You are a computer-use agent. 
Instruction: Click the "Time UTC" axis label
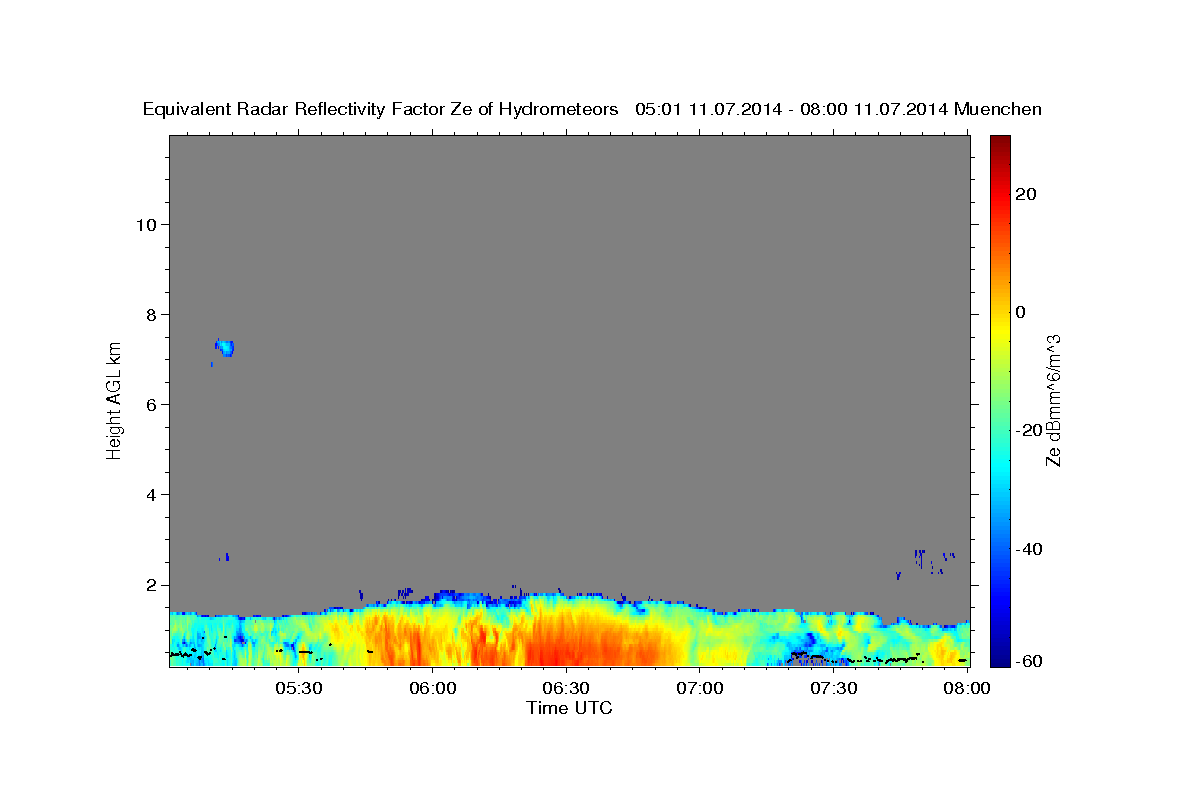[569, 708]
